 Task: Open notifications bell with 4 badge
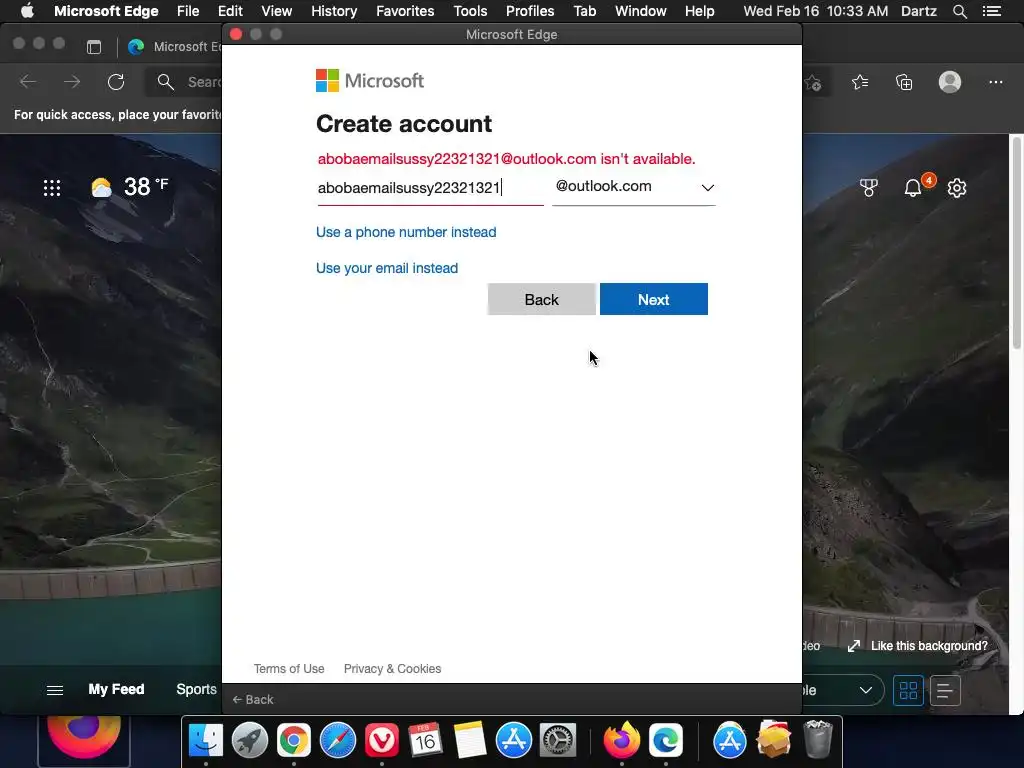(x=914, y=188)
